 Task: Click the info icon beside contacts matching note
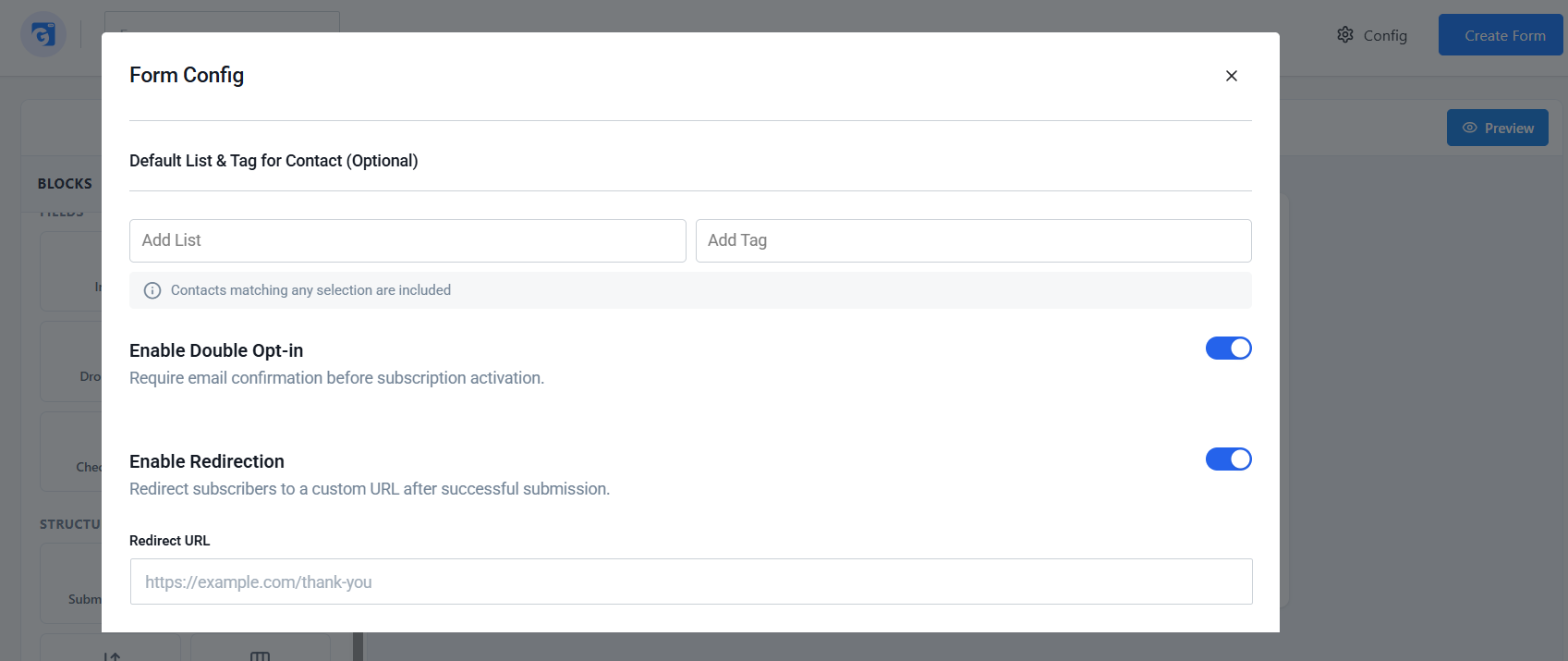pyautogui.click(x=152, y=290)
